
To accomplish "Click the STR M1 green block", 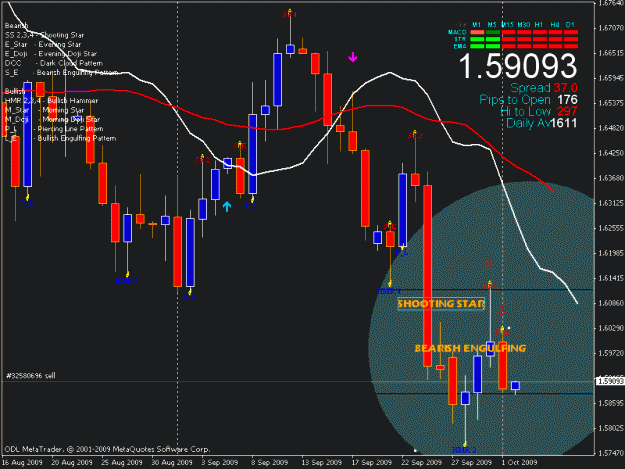I will pyautogui.click(x=477, y=39).
